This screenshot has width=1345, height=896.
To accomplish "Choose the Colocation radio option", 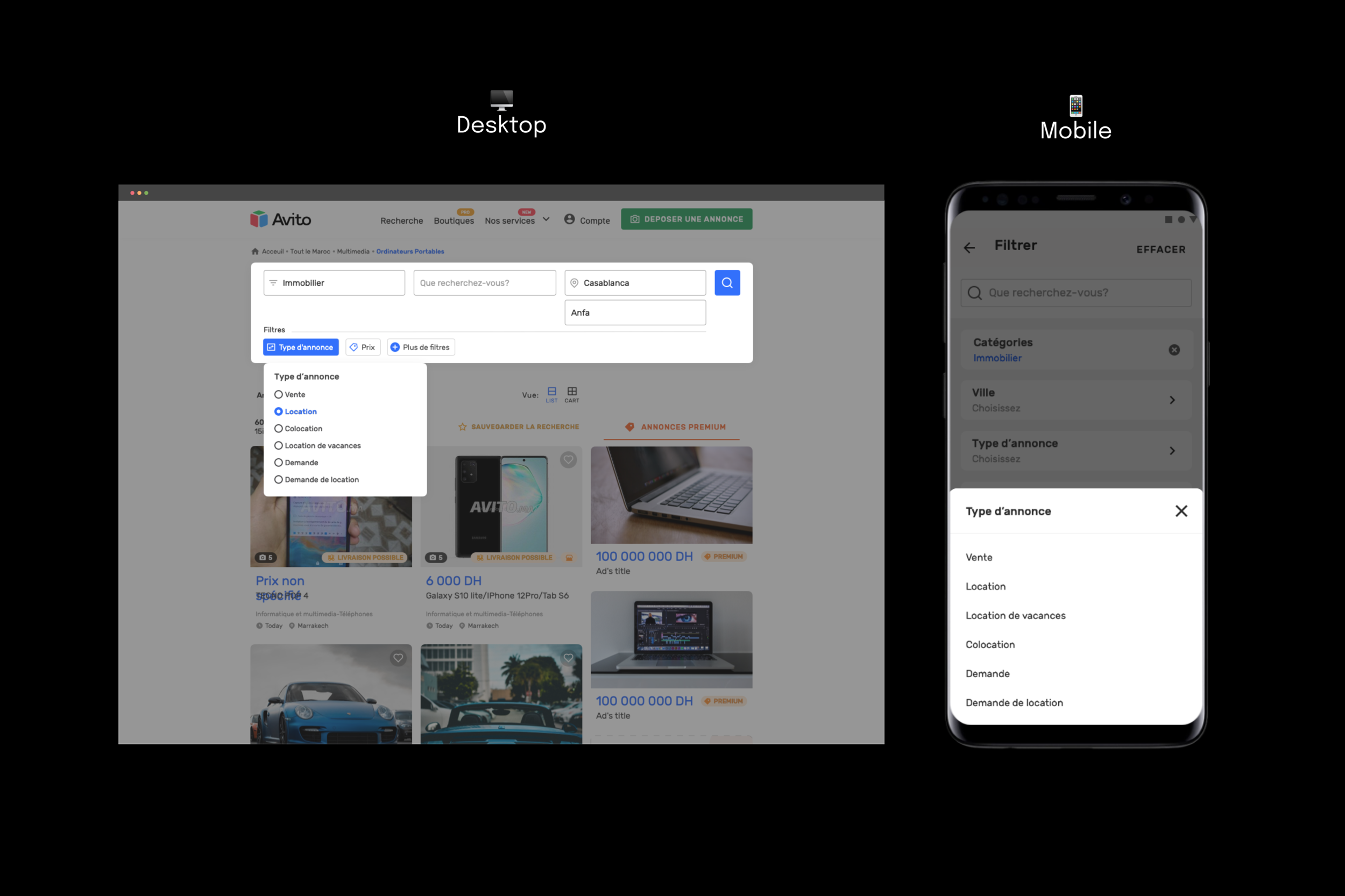I will (x=278, y=429).
